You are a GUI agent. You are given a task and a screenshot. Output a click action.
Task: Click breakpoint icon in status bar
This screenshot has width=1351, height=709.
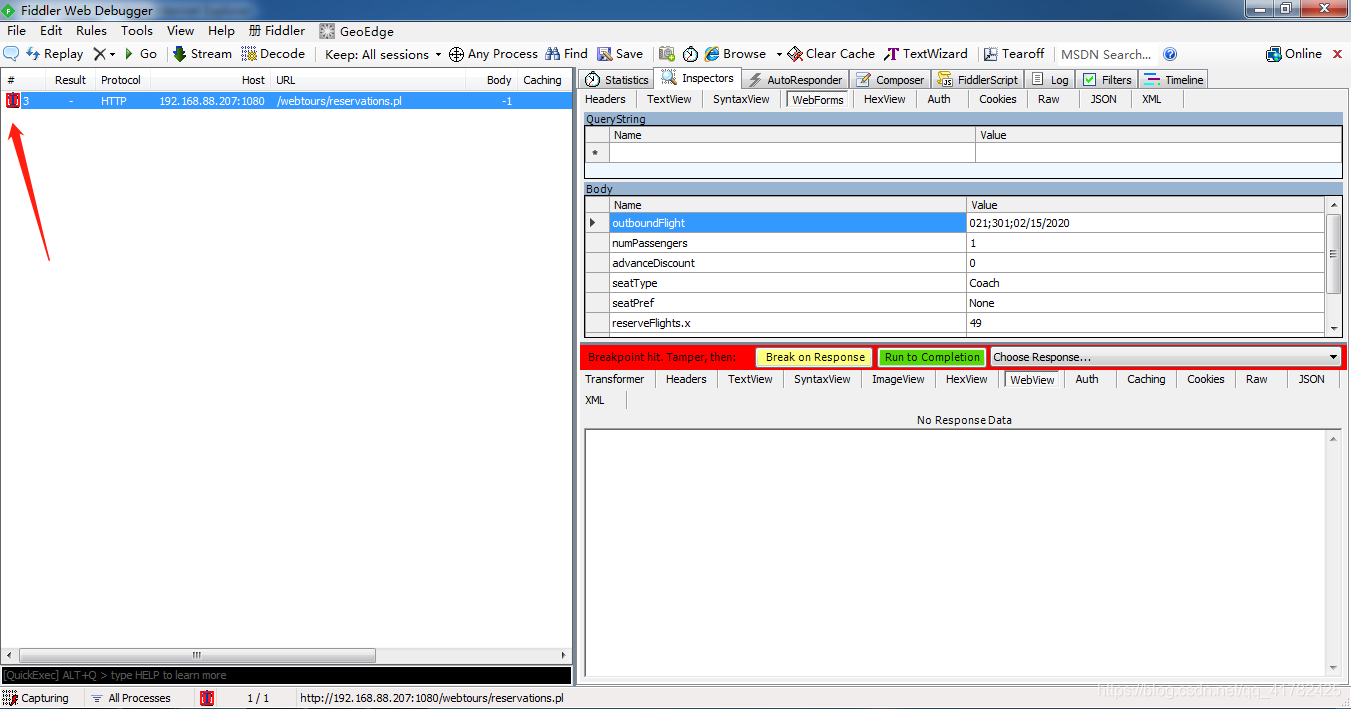click(207, 698)
